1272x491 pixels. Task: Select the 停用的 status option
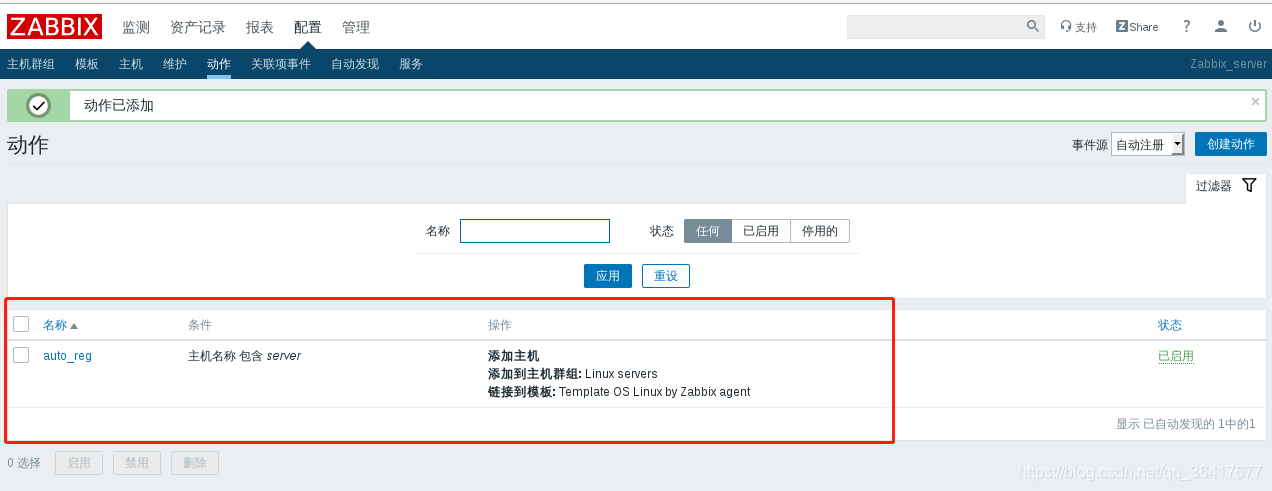click(820, 231)
